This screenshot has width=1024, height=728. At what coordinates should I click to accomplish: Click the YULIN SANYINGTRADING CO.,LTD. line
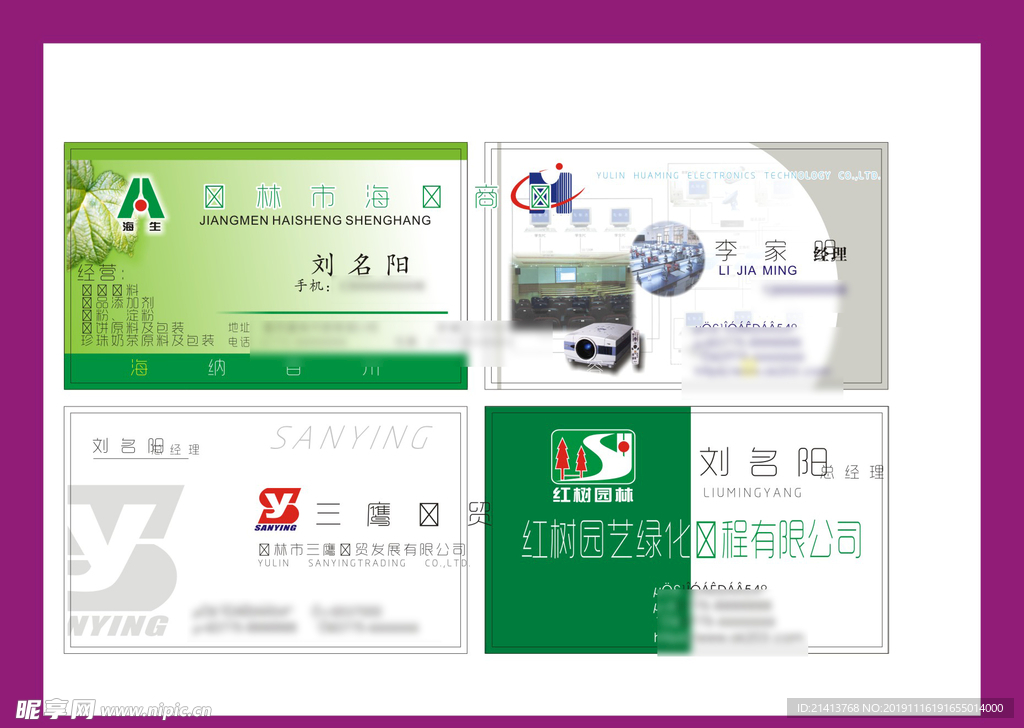(x=364, y=563)
